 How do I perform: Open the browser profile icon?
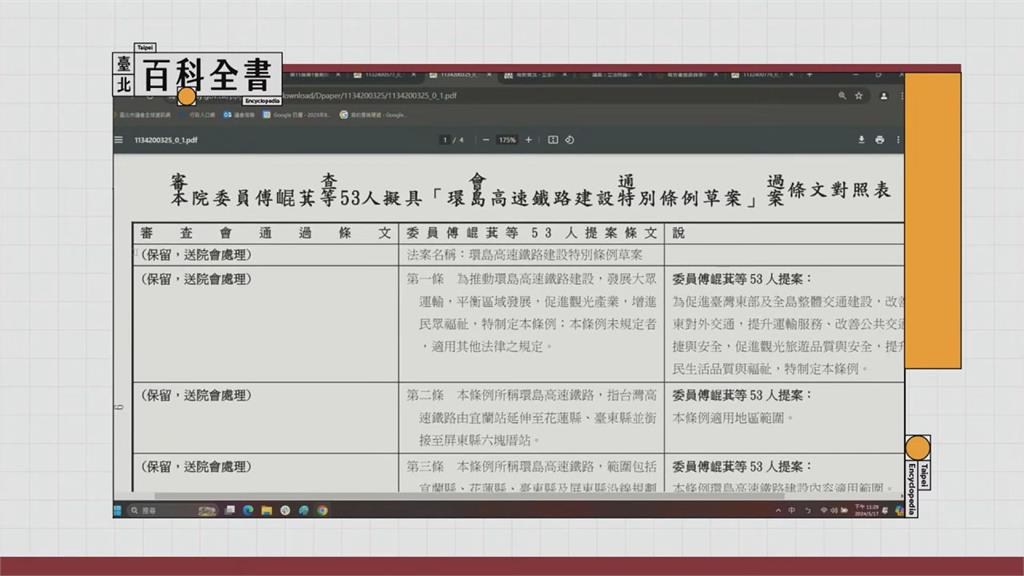coord(884,96)
